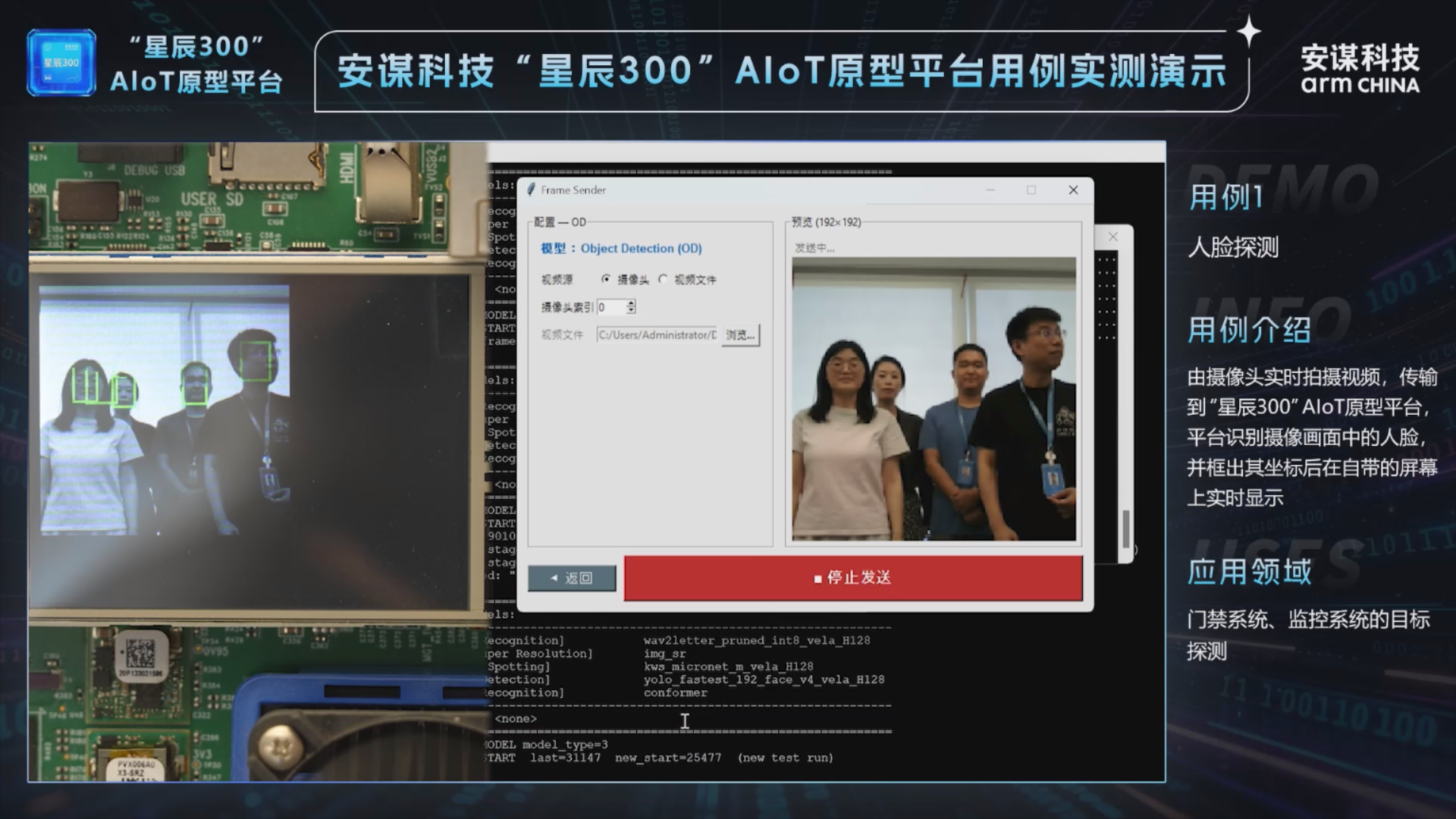Click the 浏览... browse button

740,334
